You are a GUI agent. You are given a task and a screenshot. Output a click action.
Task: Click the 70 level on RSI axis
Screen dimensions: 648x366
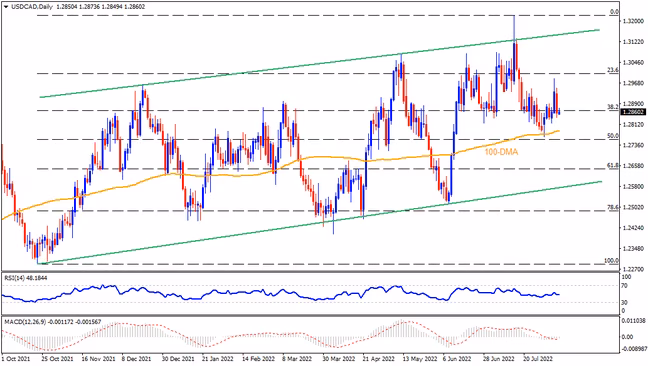click(625, 286)
